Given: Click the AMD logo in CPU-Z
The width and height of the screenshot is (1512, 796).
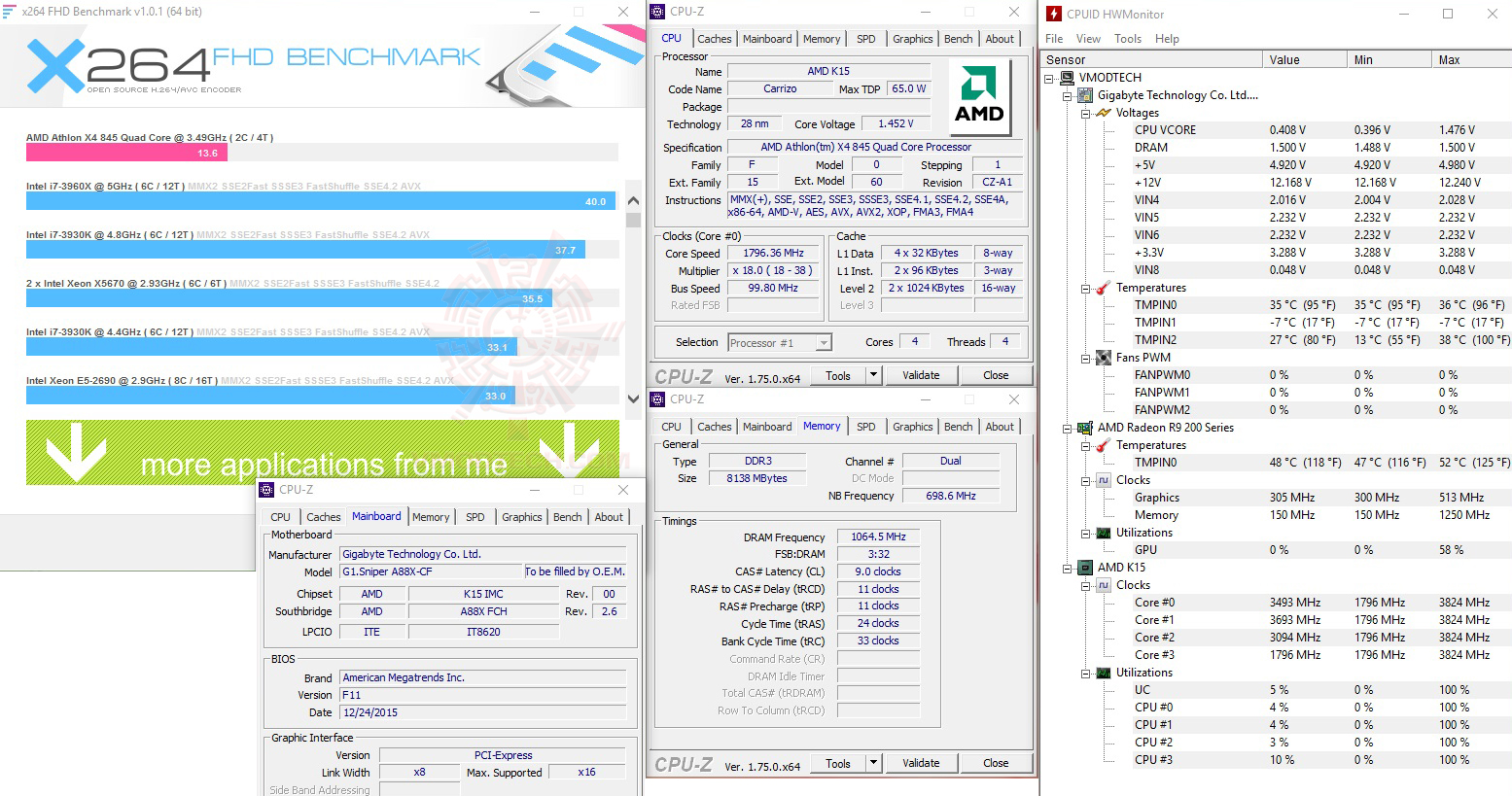Looking at the screenshot, I should tap(979, 97).
